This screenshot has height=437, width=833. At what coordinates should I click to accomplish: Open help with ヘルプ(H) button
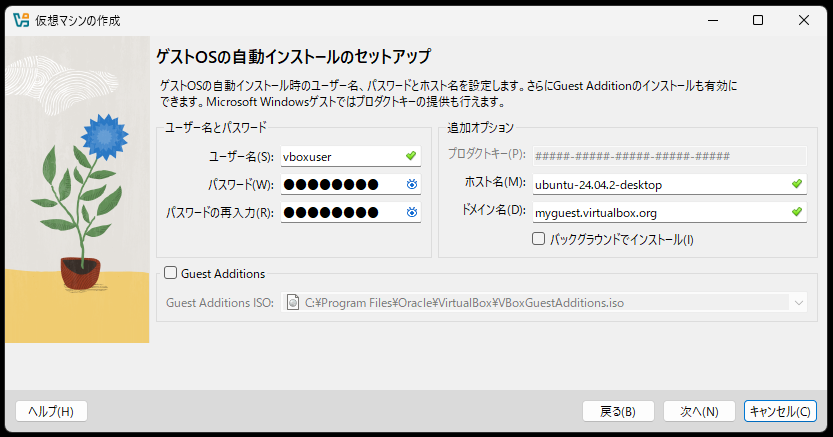tap(51, 411)
